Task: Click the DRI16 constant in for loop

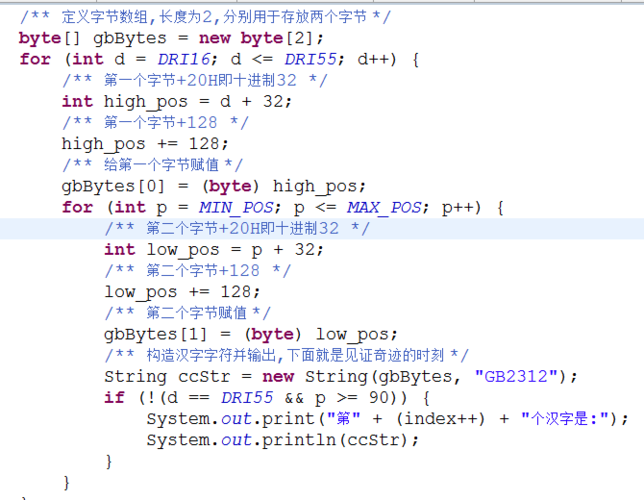Action: (184, 60)
